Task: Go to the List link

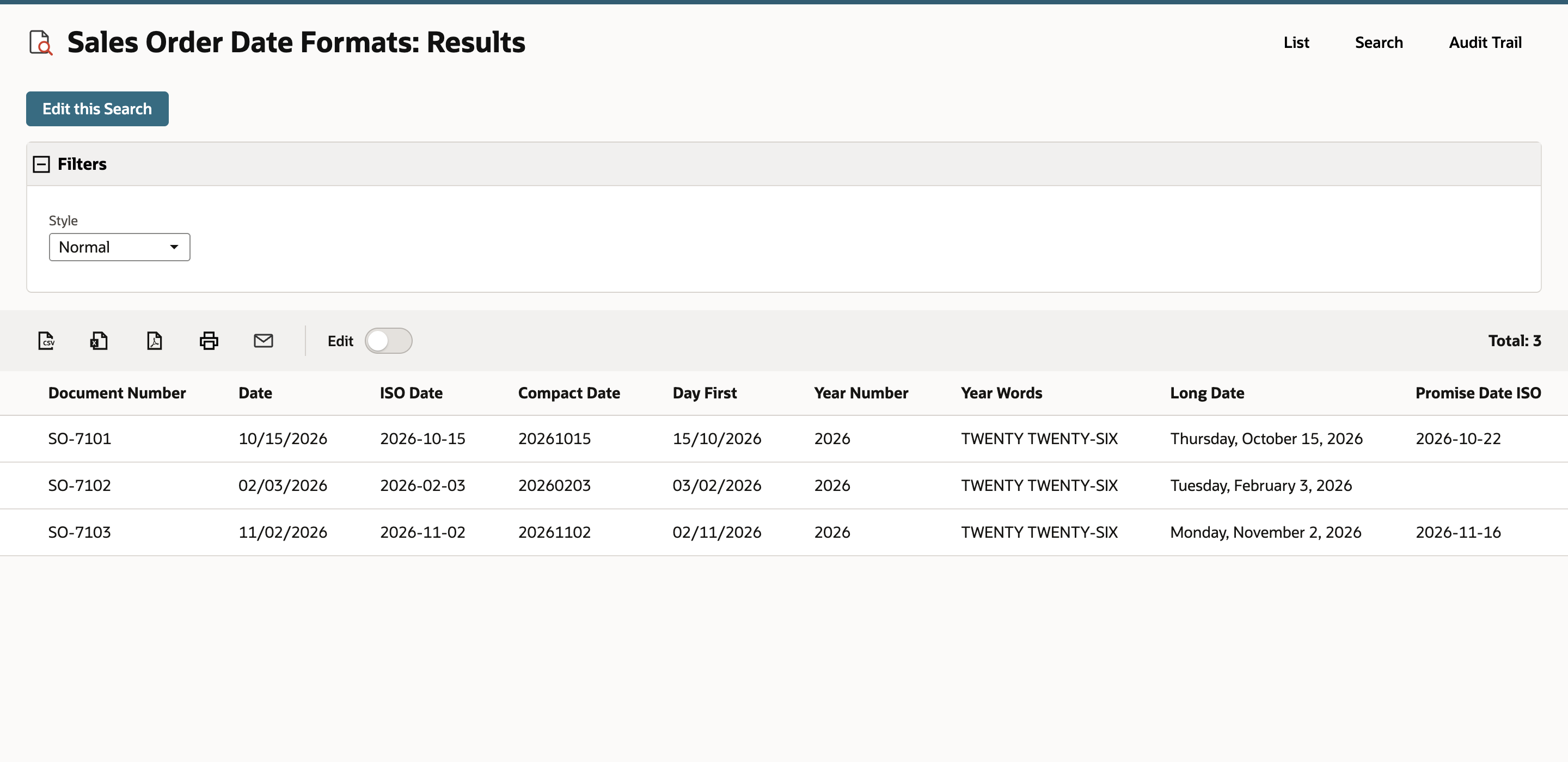Action: (x=1296, y=42)
